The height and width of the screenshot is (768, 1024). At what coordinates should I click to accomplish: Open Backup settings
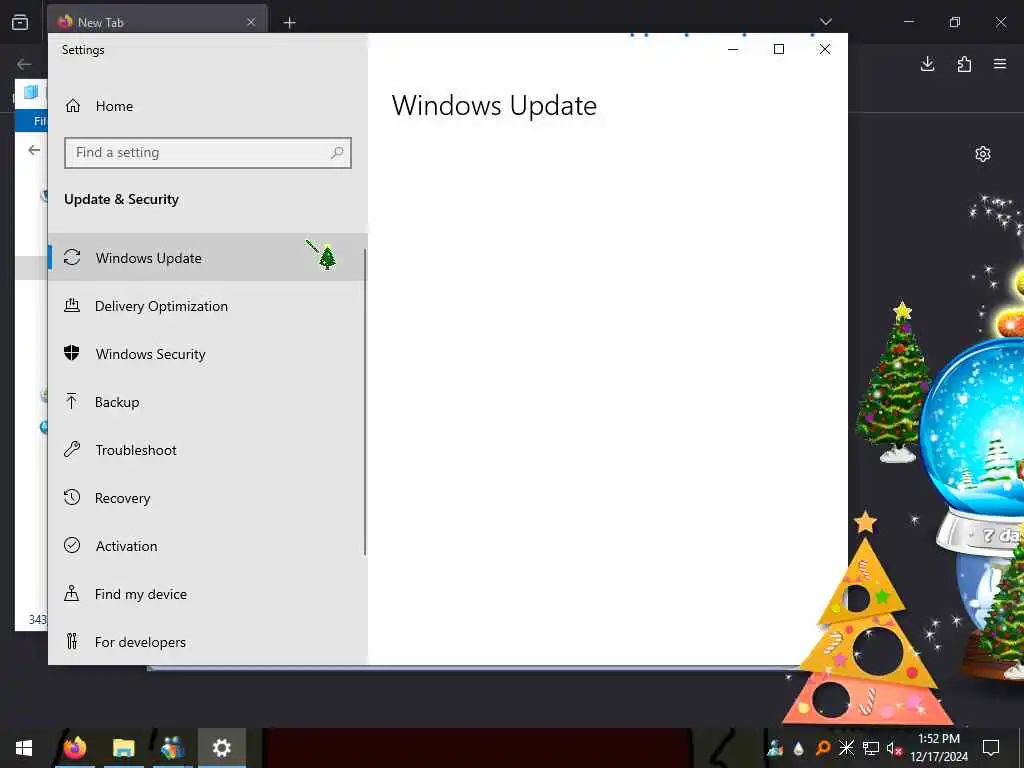[208, 402]
